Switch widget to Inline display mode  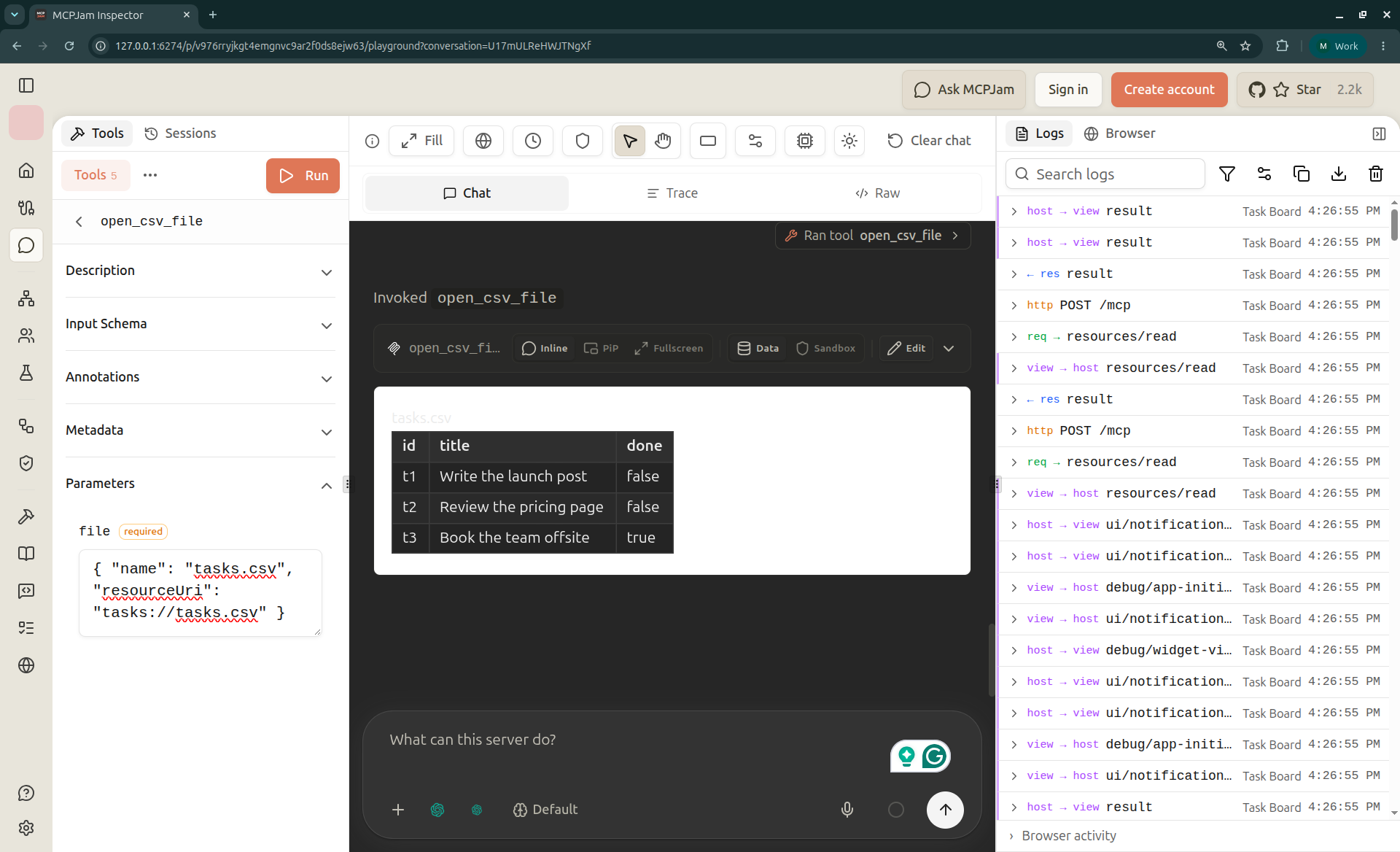545,349
